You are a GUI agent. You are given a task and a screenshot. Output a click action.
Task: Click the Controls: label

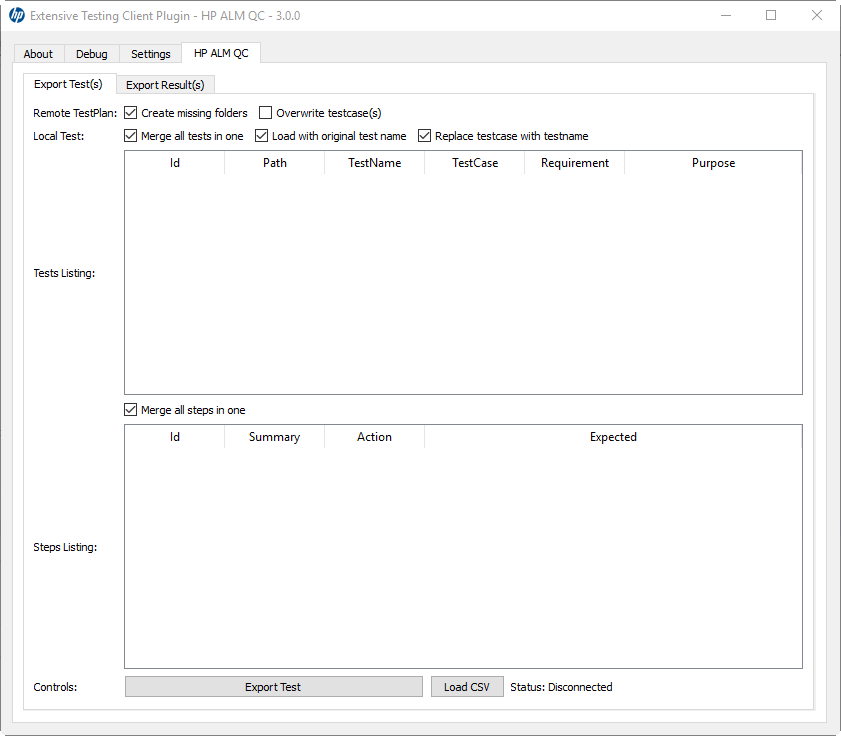pyautogui.click(x=55, y=687)
